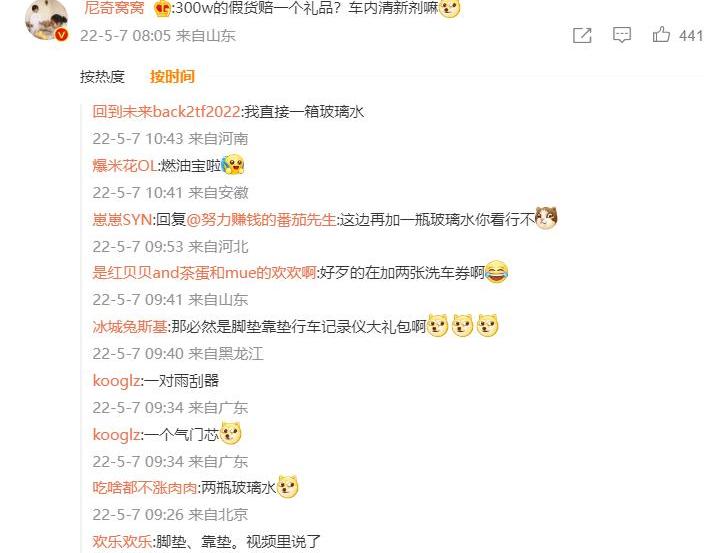Screen dimensions: 727x553
Task: Like the comment with thumbs-up icon
Action: pyautogui.click(x=661, y=35)
